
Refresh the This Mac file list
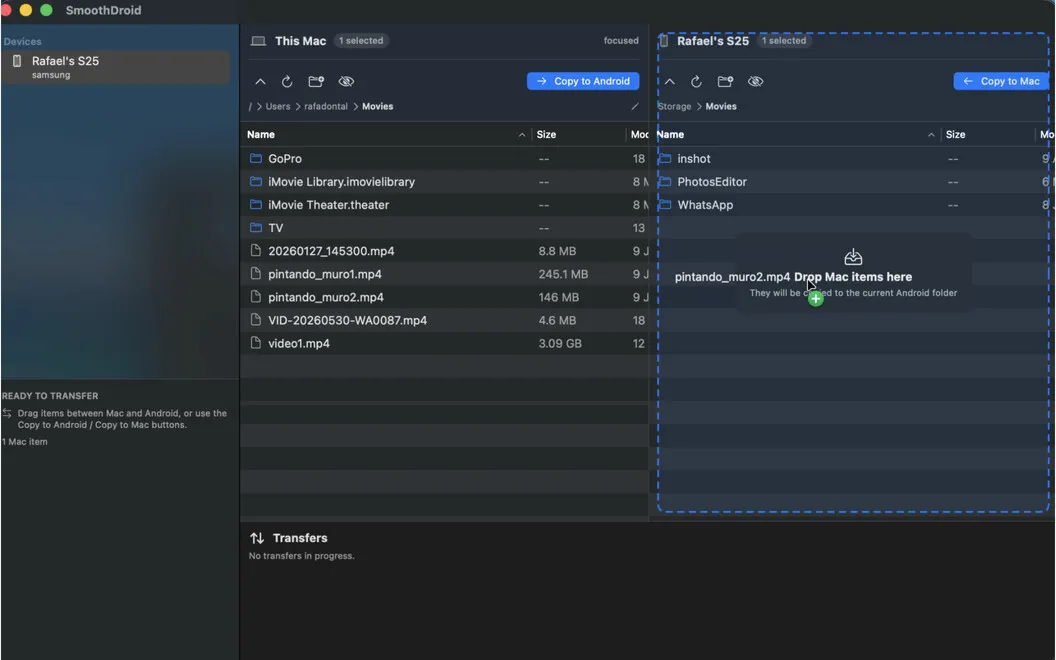point(287,81)
